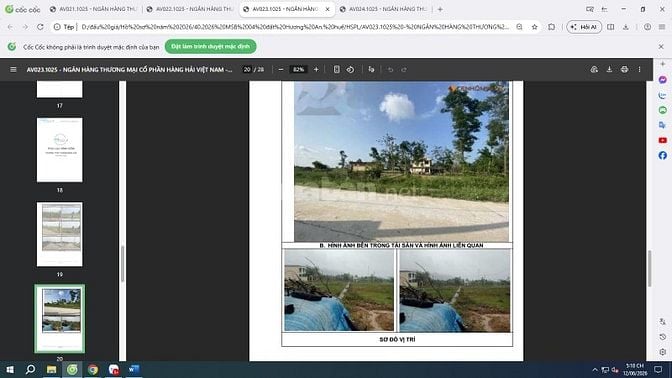Image resolution: width=672 pixels, height=378 pixels.
Task: Open Messenger in the side panel
Action: point(663,80)
